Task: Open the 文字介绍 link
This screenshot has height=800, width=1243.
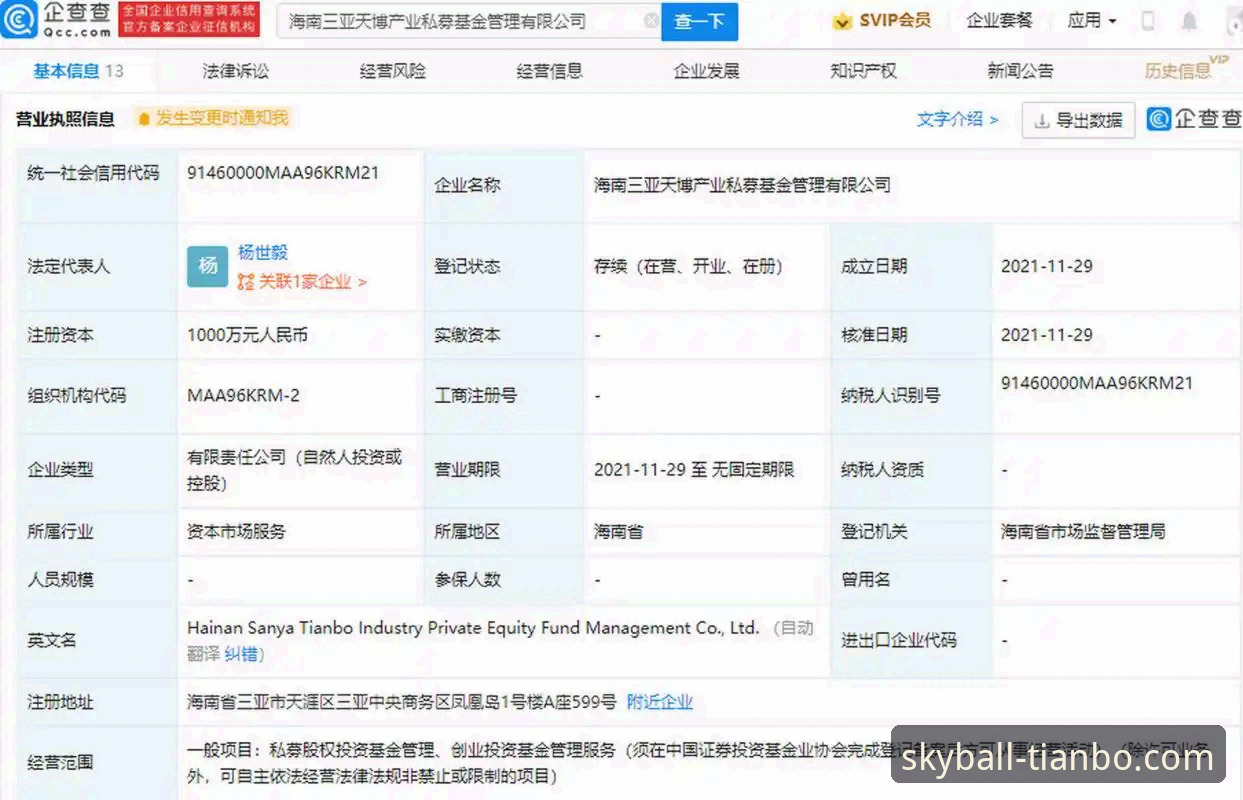Action: point(957,119)
